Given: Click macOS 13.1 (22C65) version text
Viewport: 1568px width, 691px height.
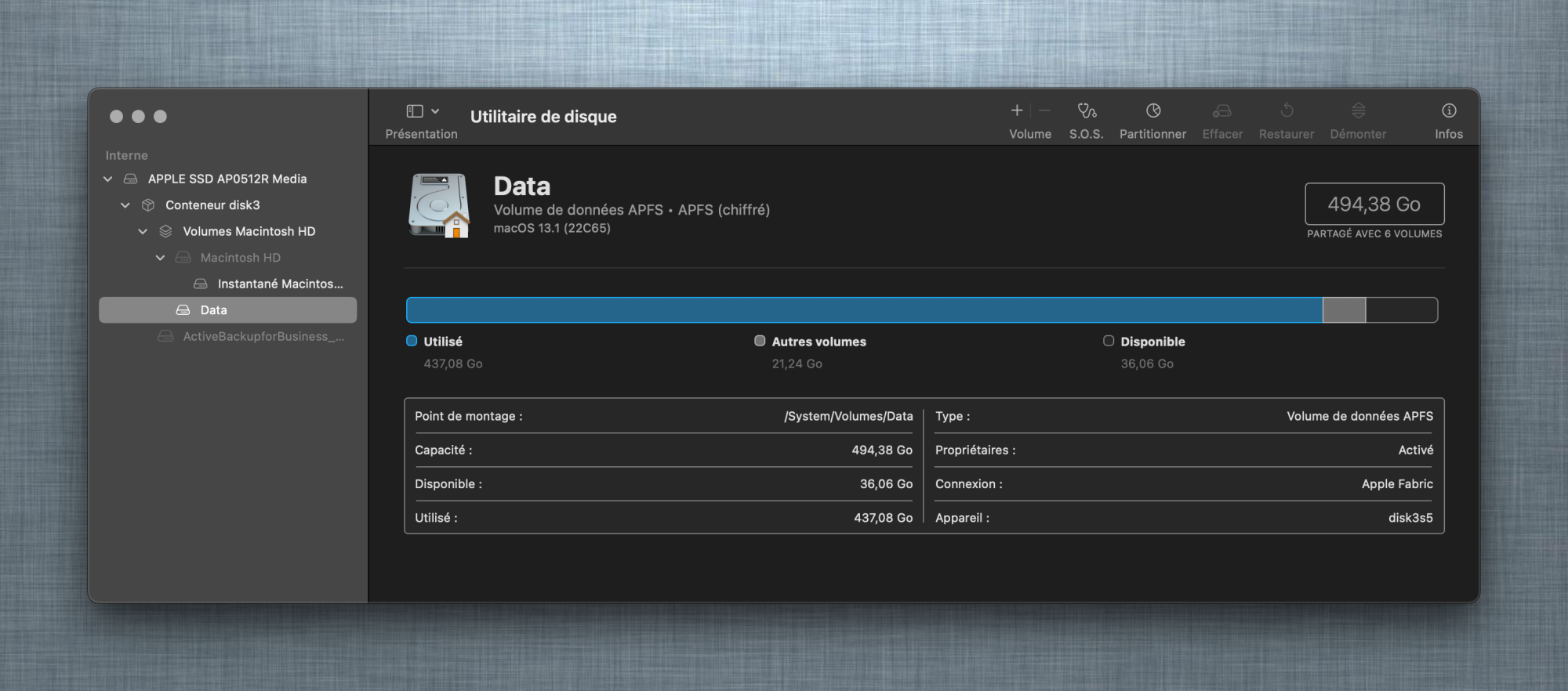Looking at the screenshot, I should (552, 228).
